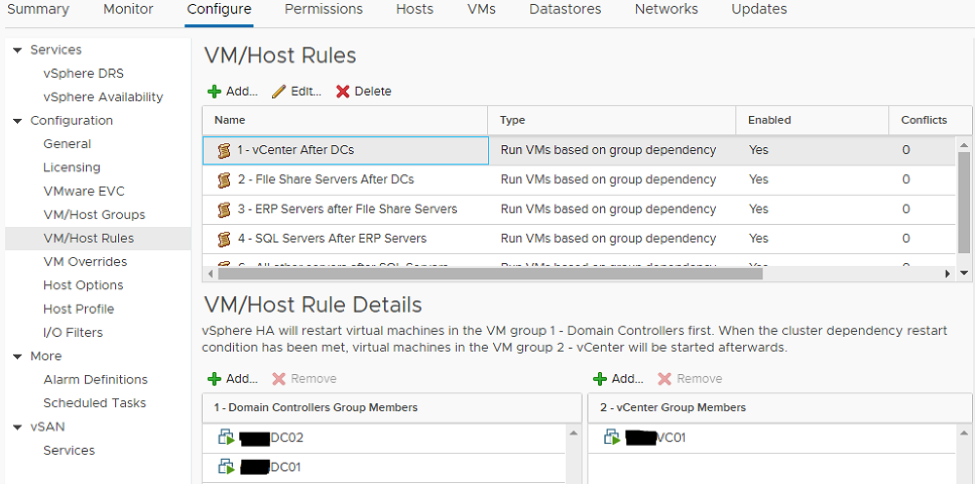Click the scroll icon for vCenter After DCs rule
The image size is (975, 484).
[x=224, y=151]
